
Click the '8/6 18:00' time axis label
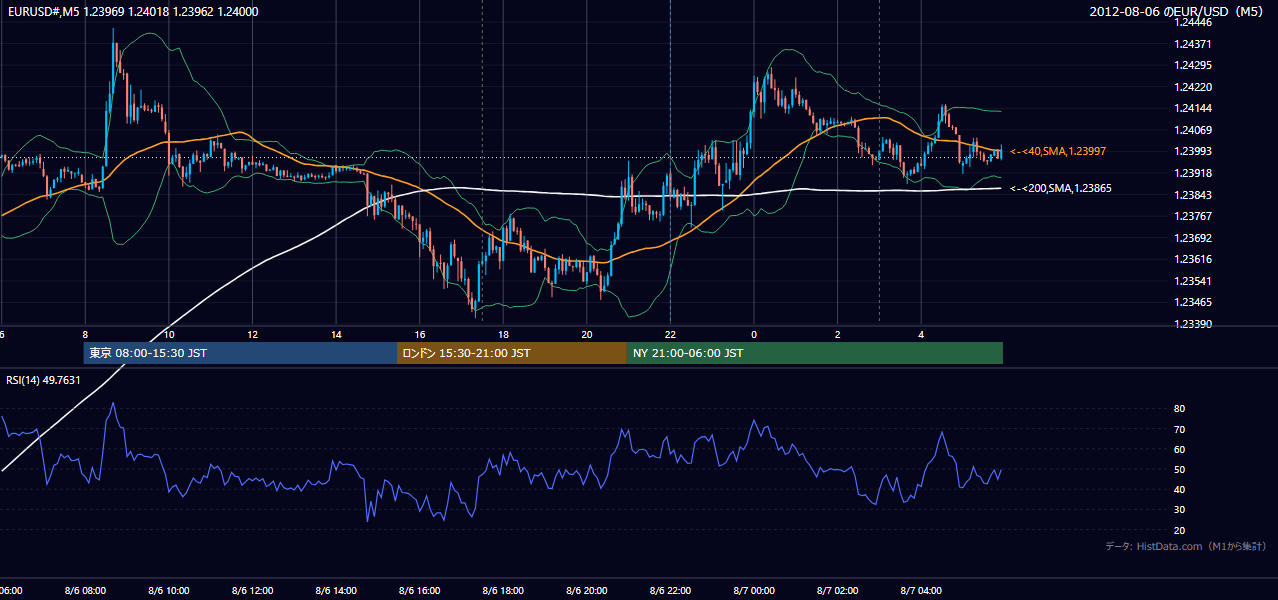coord(503,591)
